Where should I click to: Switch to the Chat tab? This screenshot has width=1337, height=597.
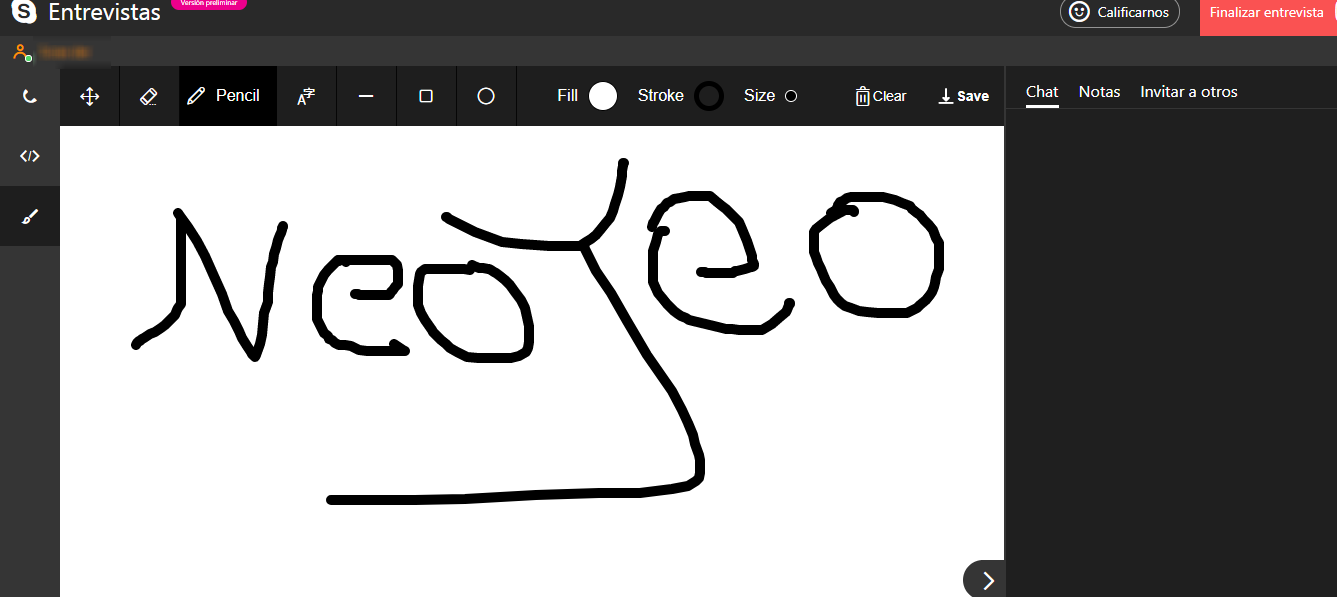click(1042, 92)
